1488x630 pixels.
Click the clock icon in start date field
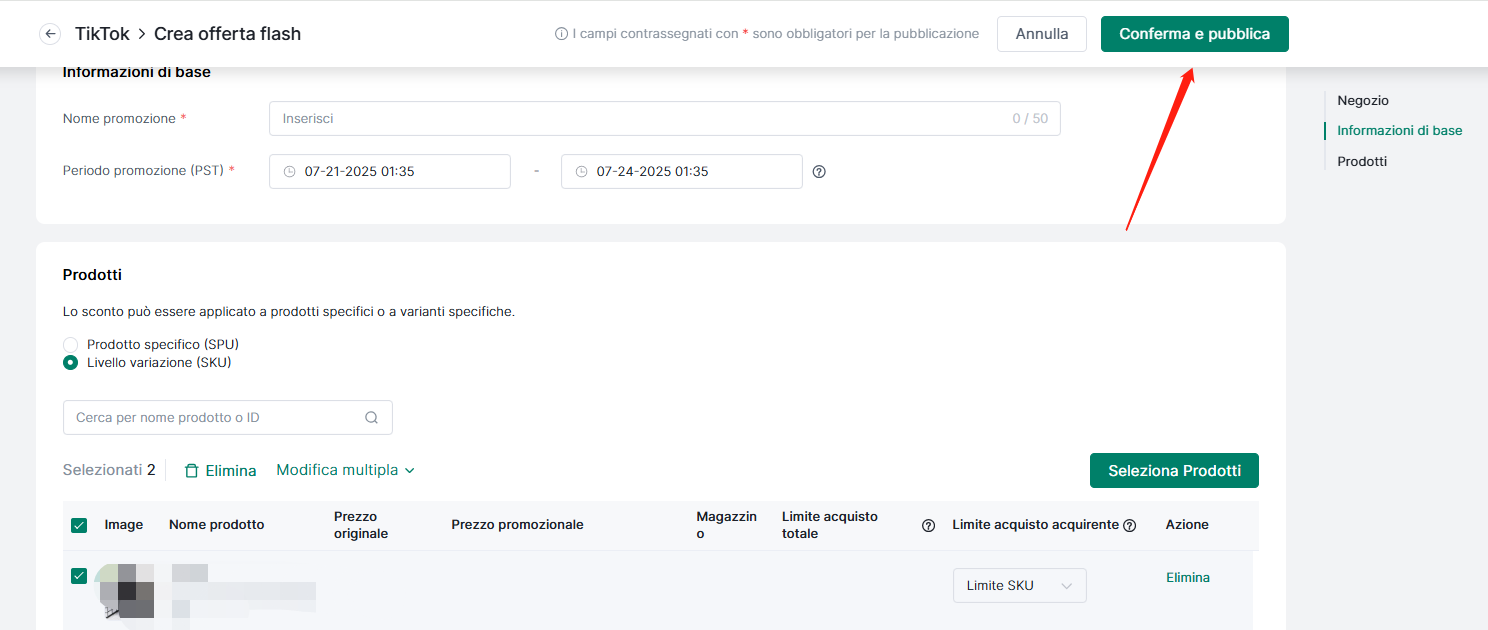290,172
